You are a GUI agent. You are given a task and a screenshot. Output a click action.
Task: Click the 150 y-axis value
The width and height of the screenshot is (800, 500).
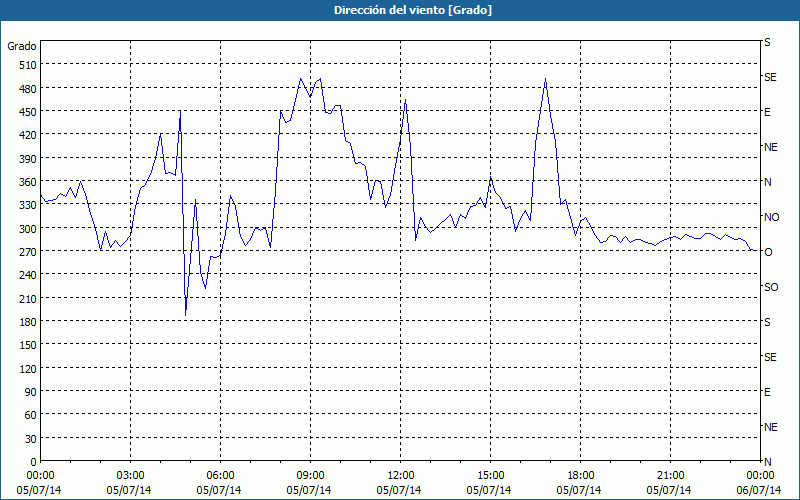coord(28,345)
